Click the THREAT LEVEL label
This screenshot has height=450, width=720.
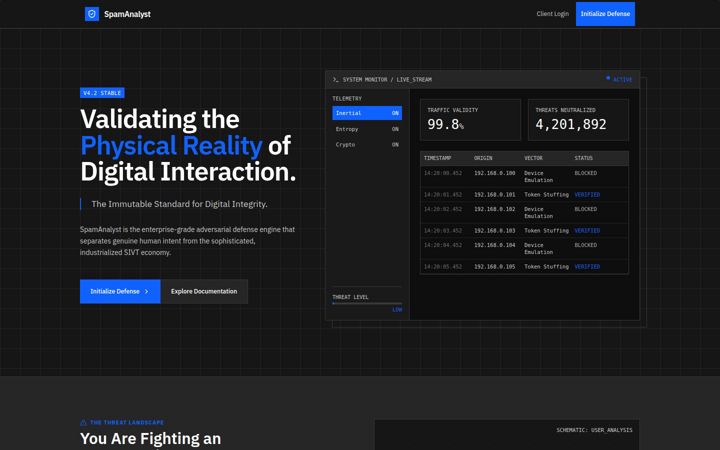click(x=350, y=297)
